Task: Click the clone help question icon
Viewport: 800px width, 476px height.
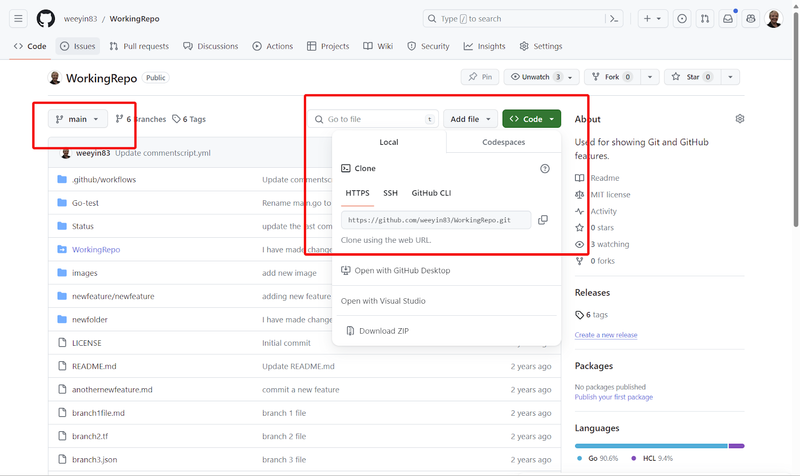Action: 545,169
